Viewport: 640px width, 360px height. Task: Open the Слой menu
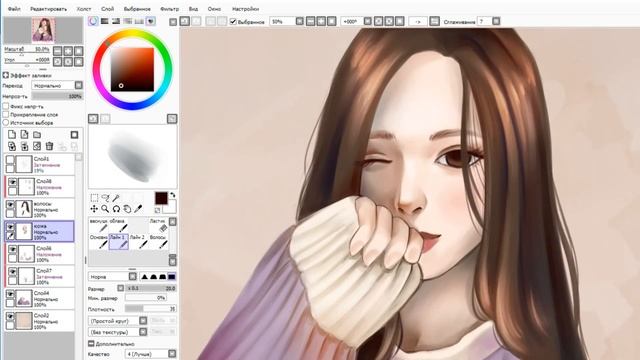click(x=108, y=9)
